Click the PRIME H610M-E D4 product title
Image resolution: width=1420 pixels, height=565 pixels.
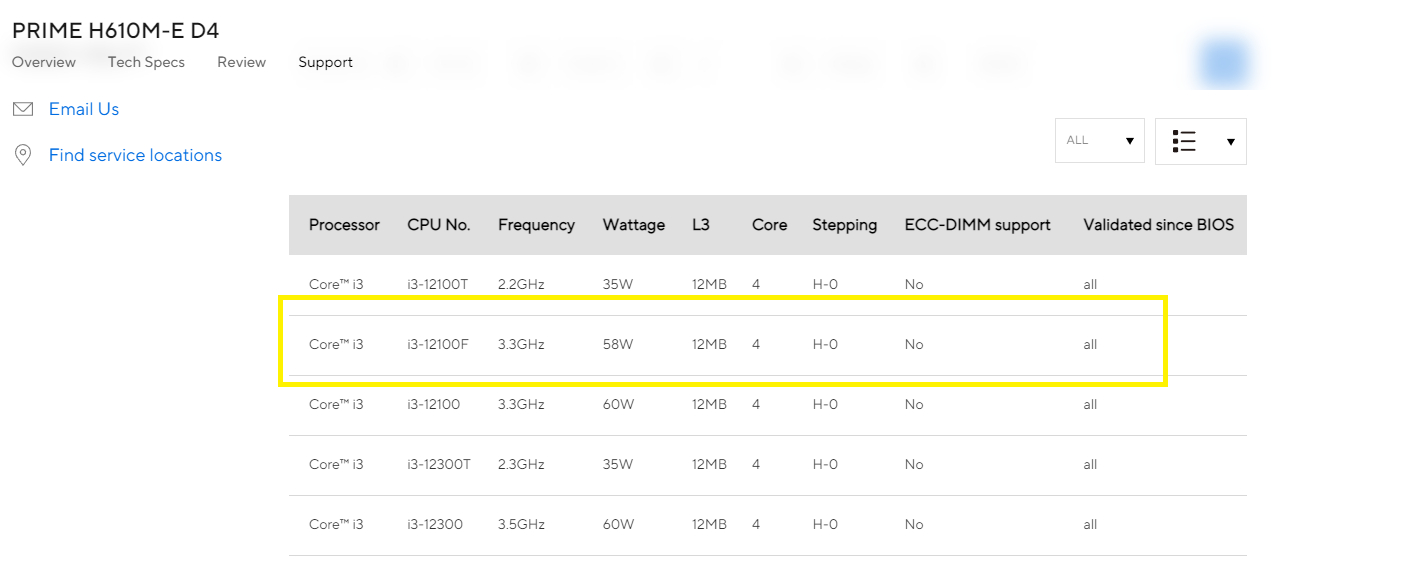click(x=116, y=30)
